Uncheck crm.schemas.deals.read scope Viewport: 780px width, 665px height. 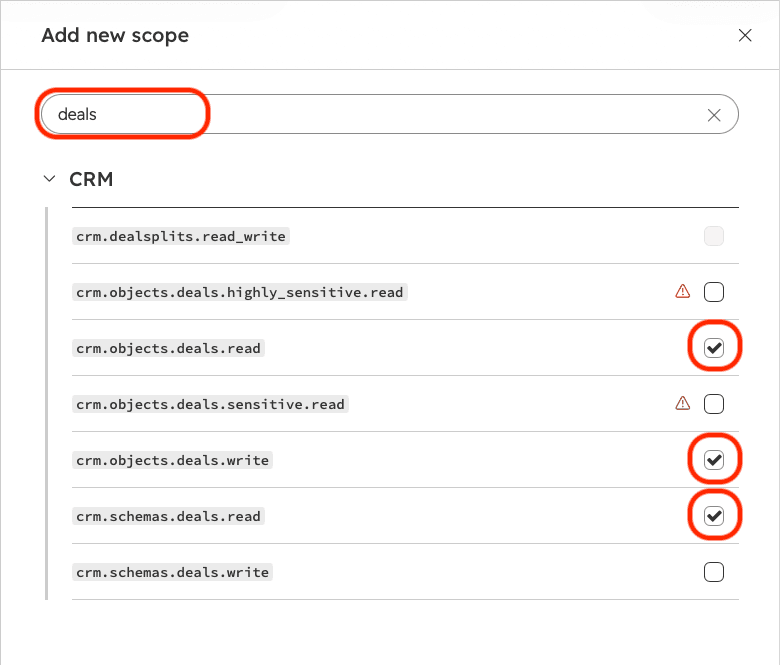point(713,516)
